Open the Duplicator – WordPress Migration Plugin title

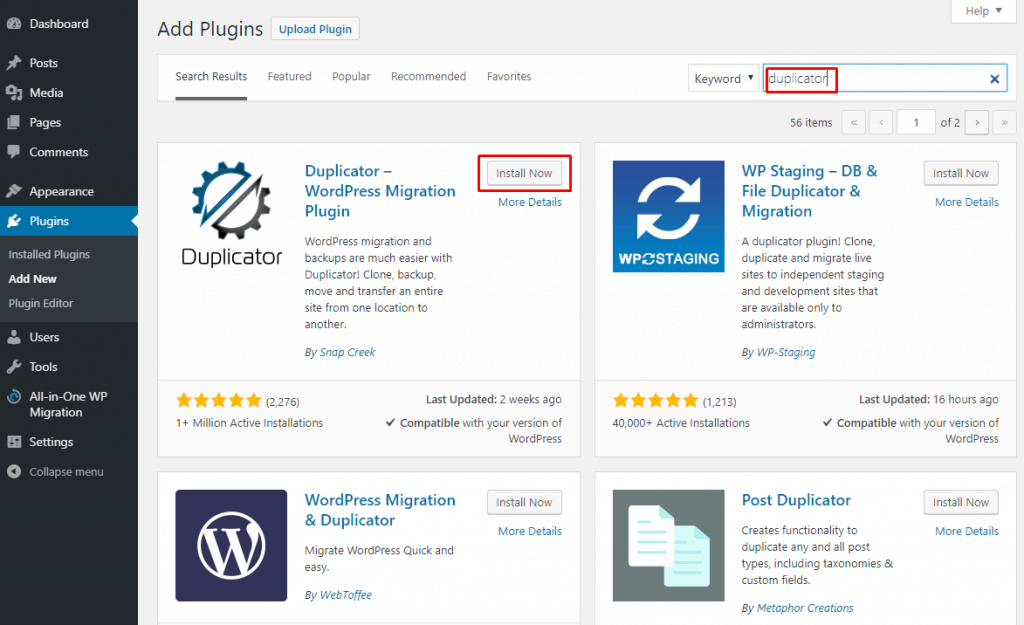coord(380,191)
